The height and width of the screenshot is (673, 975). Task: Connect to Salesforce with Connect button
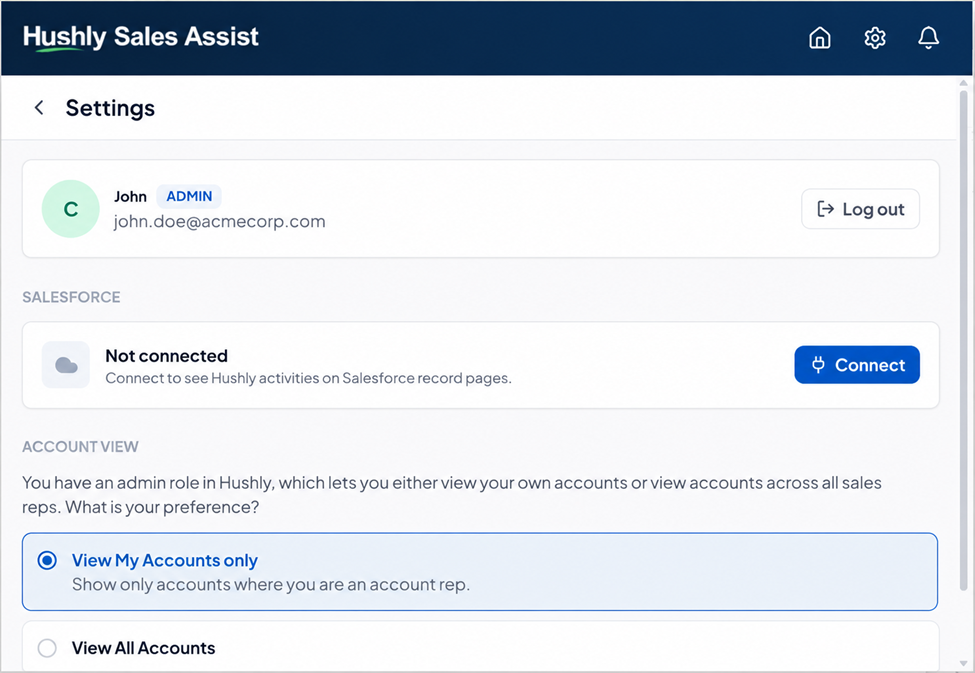coord(857,364)
